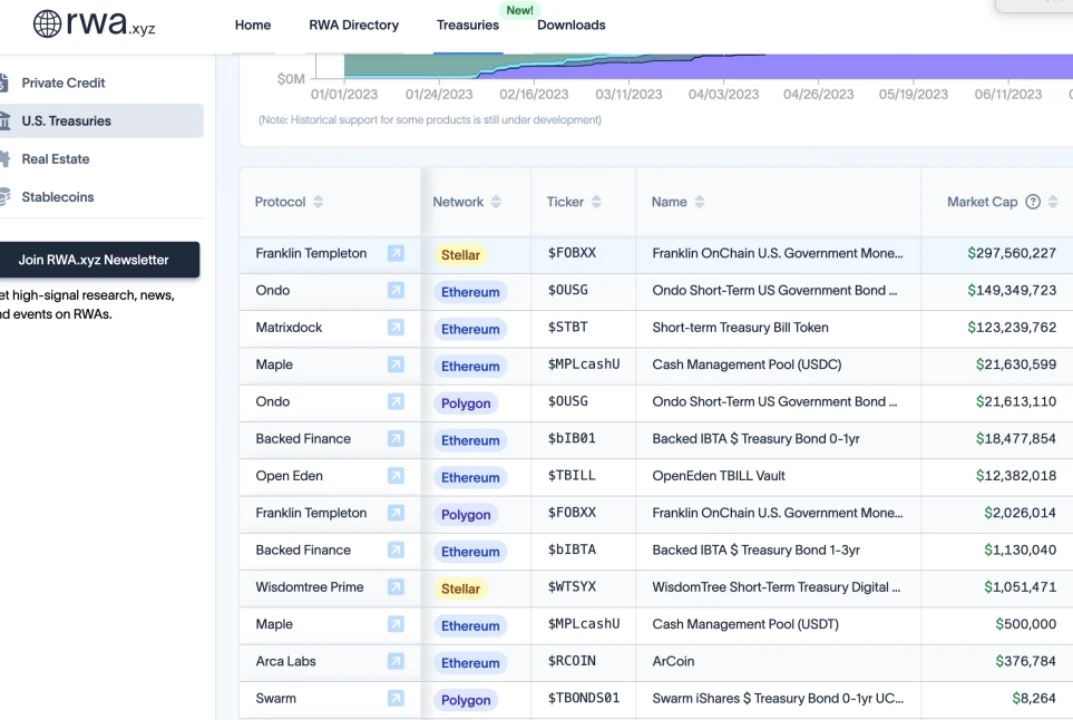
Task: Click Open Eden's external link arrow icon
Action: pyautogui.click(x=396, y=476)
